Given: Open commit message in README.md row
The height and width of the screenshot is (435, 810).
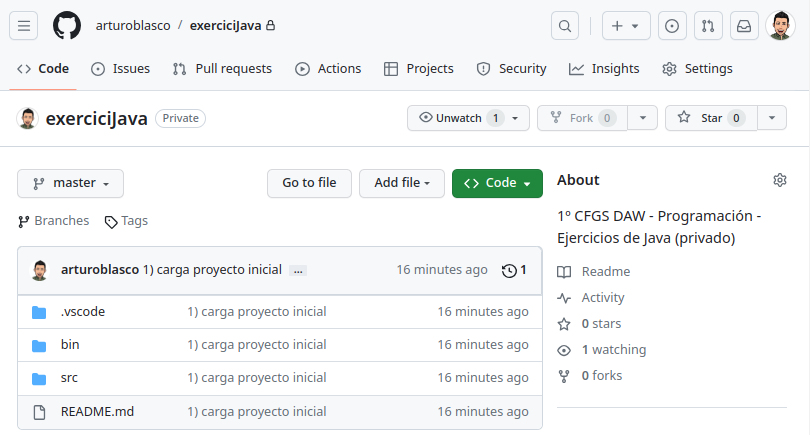Looking at the screenshot, I should (257, 412).
